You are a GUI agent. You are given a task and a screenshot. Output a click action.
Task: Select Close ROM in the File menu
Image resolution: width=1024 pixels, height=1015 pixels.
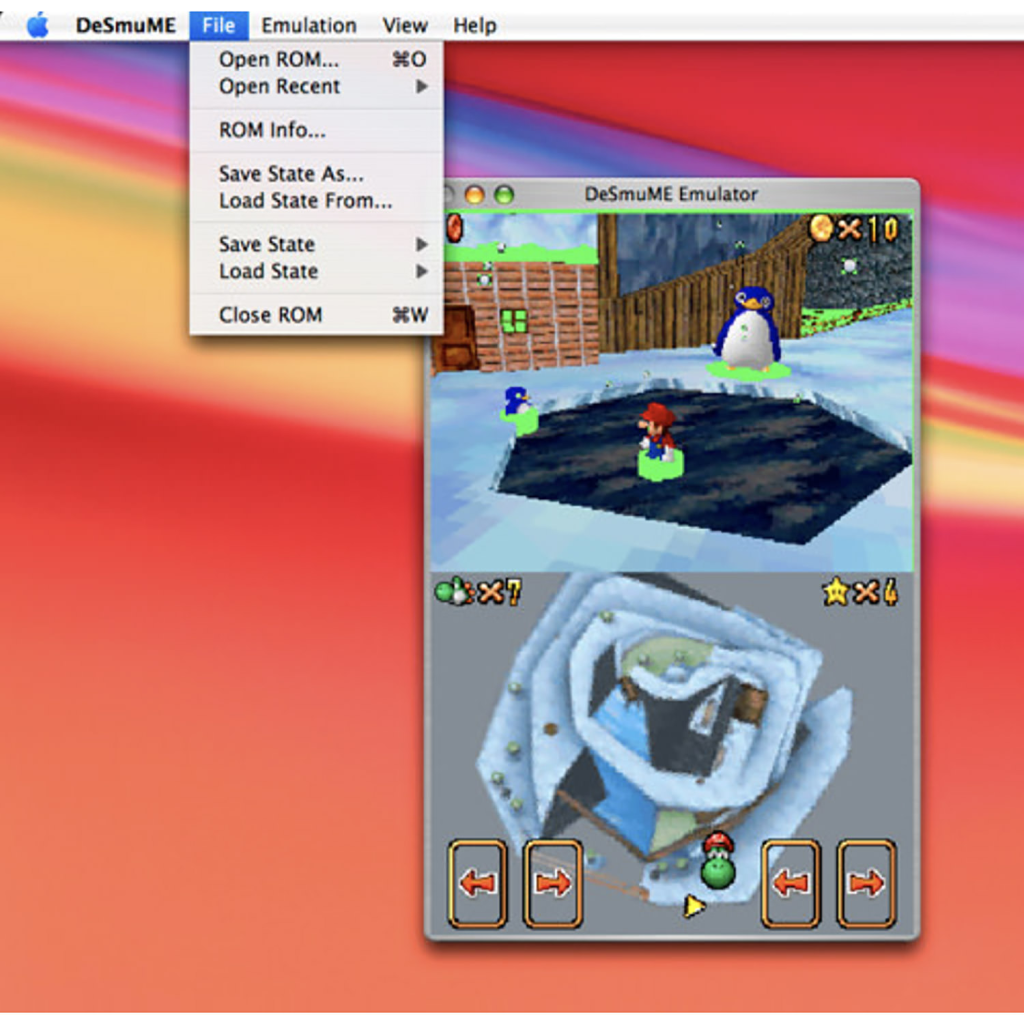tap(271, 315)
